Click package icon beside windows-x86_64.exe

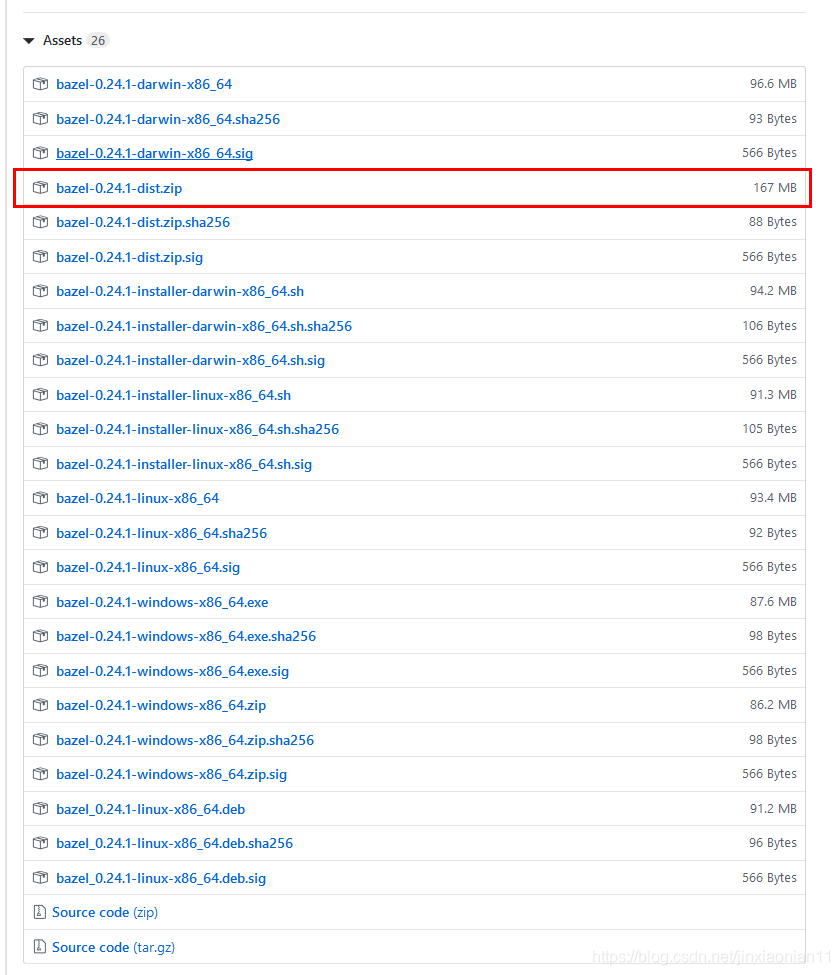(40, 601)
